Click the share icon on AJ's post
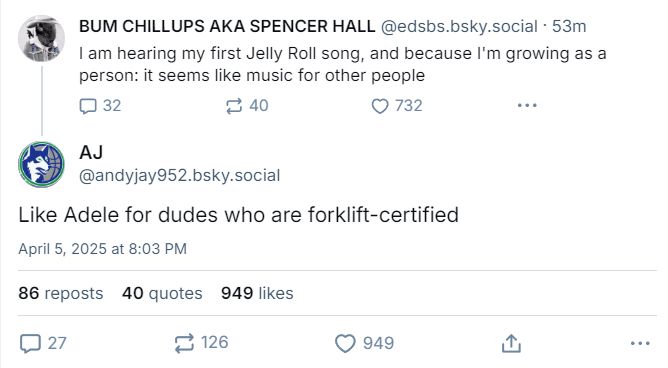This screenshot has width=668, height=368. pyautogui.click(x=511, y=343)
